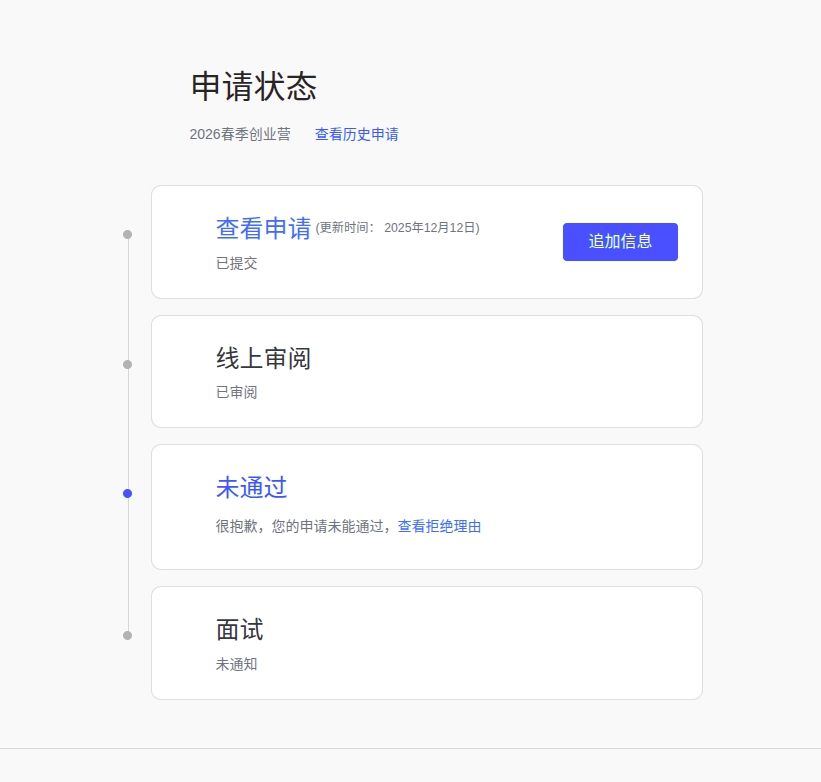
Task: Click the 已提交 status text
Action: pos(236,263)
